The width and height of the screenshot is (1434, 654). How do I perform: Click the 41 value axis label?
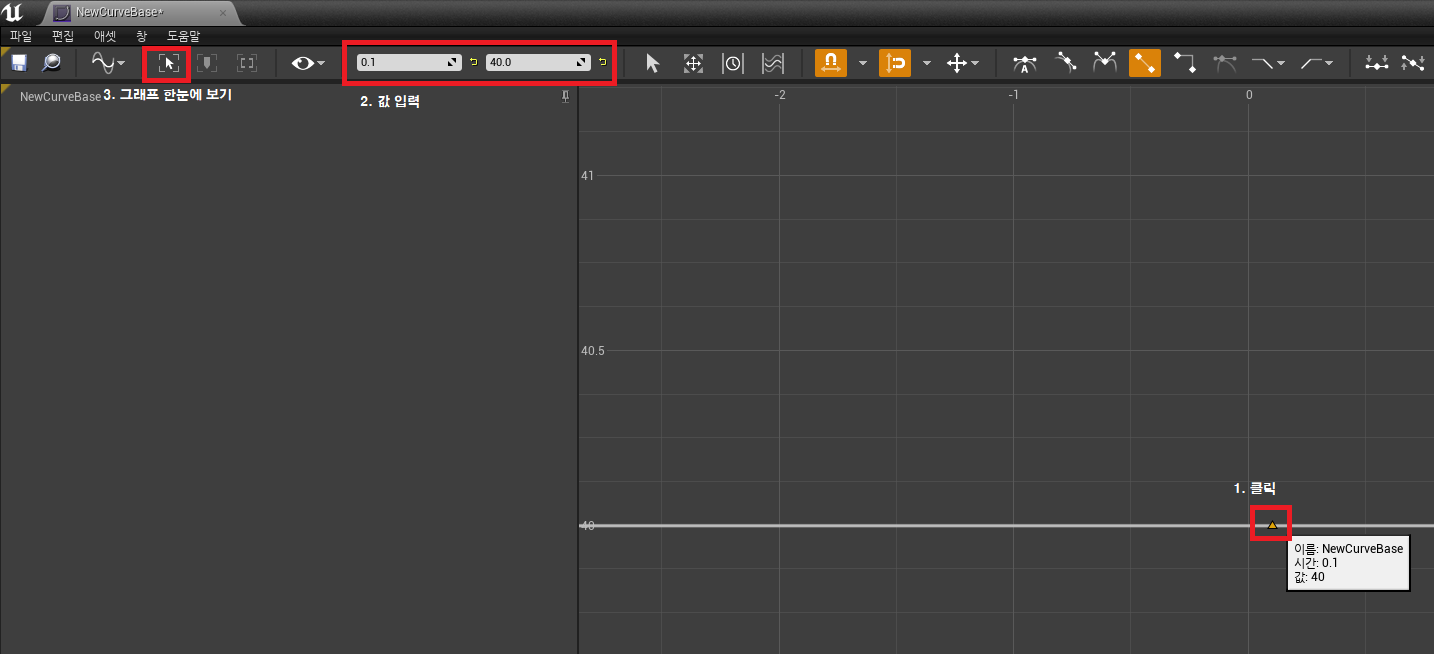tap(587, 176)
